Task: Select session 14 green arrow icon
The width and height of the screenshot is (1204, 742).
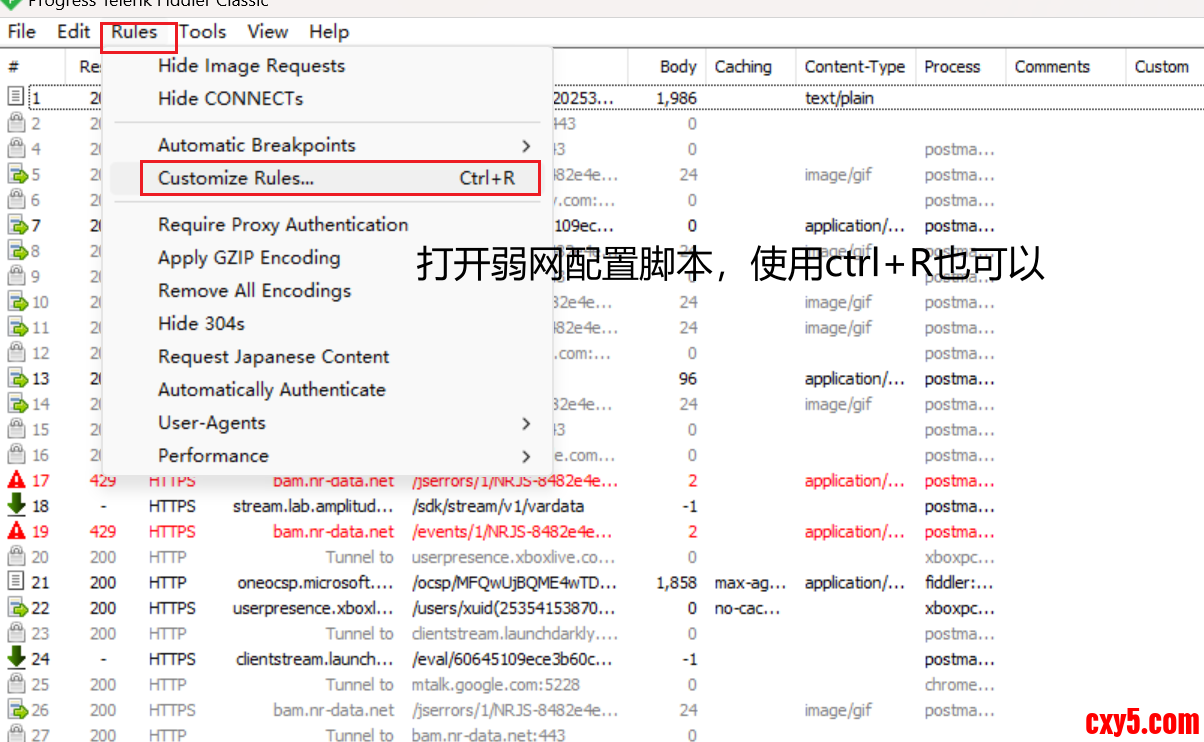Action: point(17,404)
